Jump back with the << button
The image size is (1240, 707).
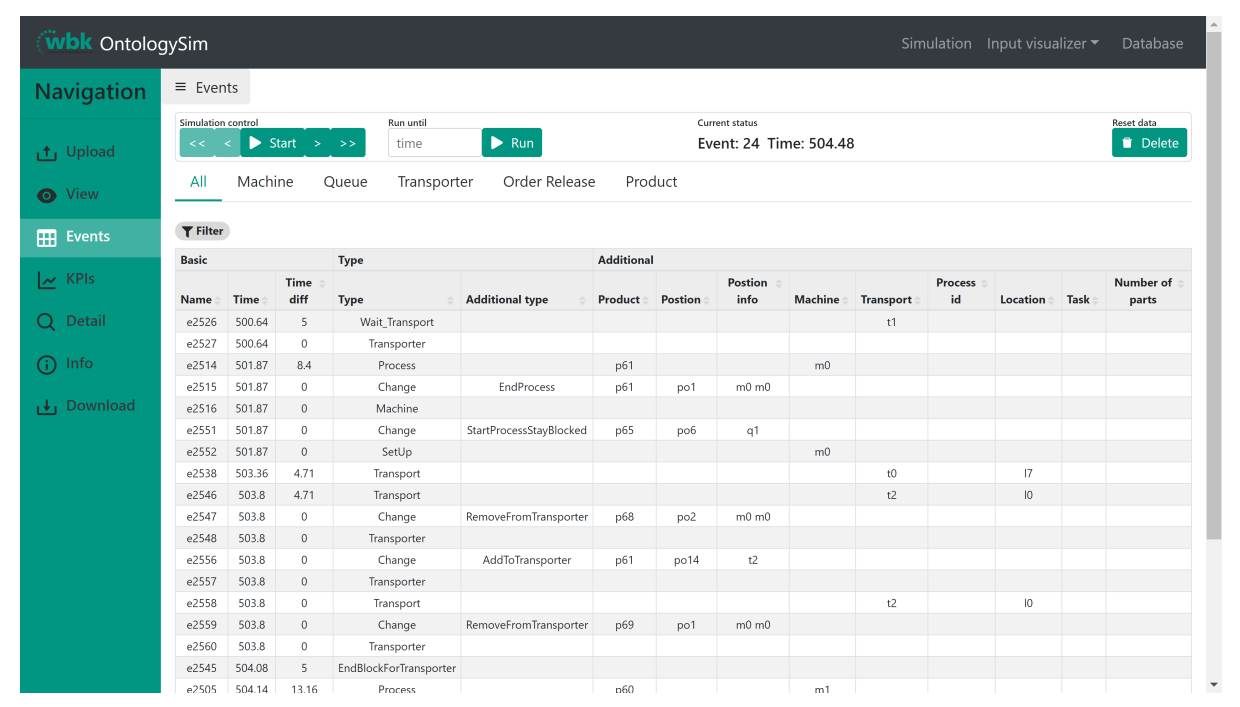pos(197,143)
